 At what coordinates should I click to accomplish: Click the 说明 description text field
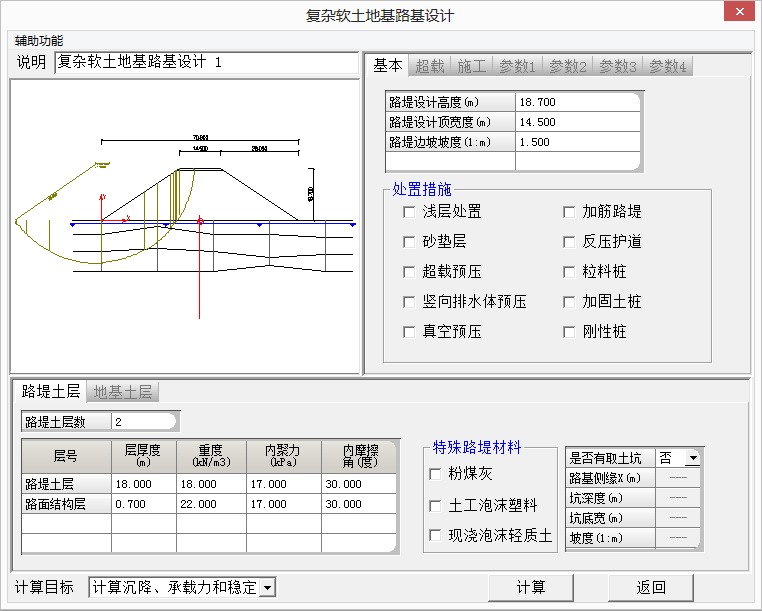point(206,62)
